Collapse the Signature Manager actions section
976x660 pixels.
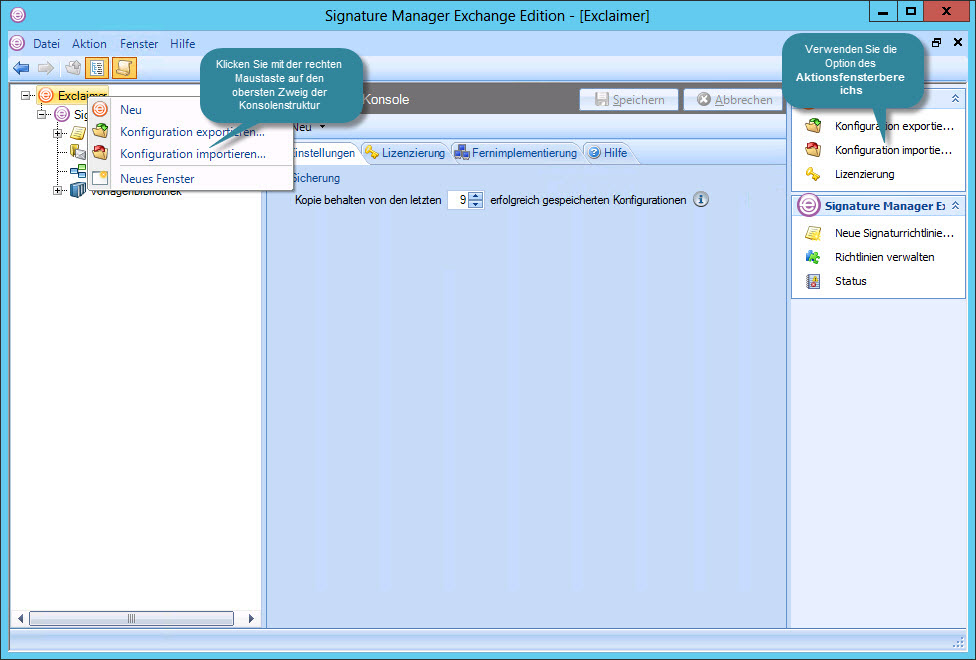tap(955, 205)
